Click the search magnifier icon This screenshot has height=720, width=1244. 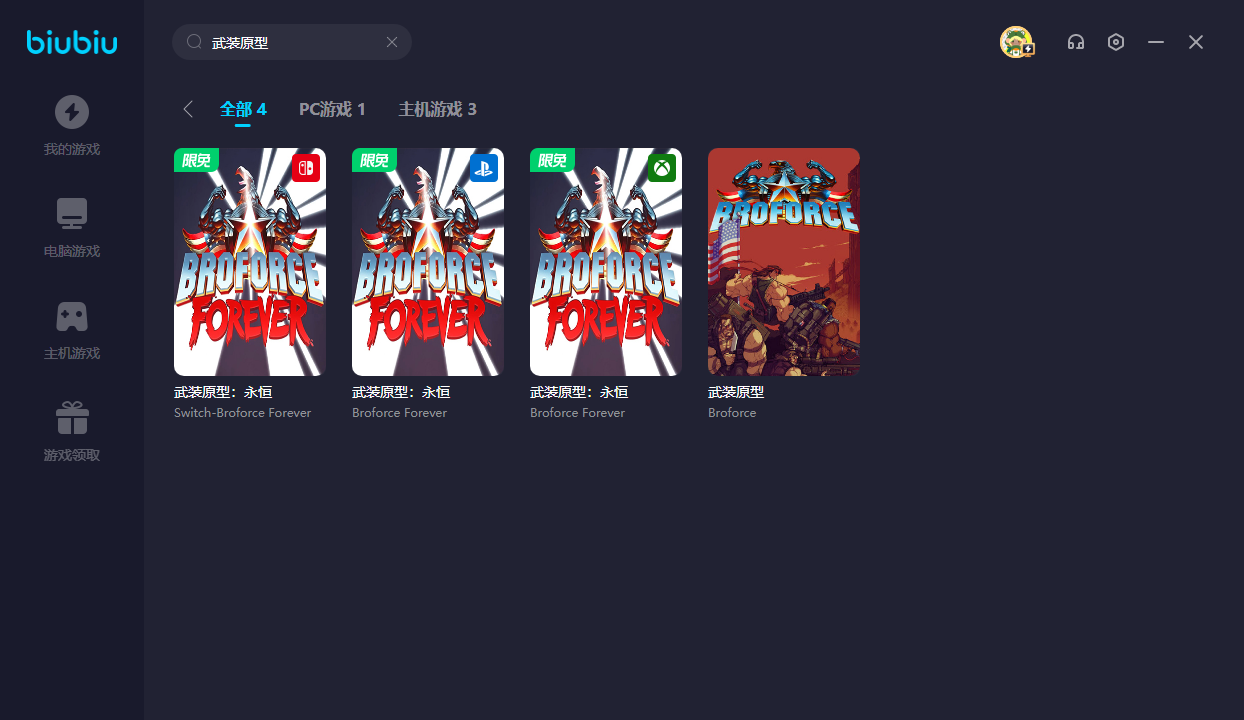(x=194, y=42)
